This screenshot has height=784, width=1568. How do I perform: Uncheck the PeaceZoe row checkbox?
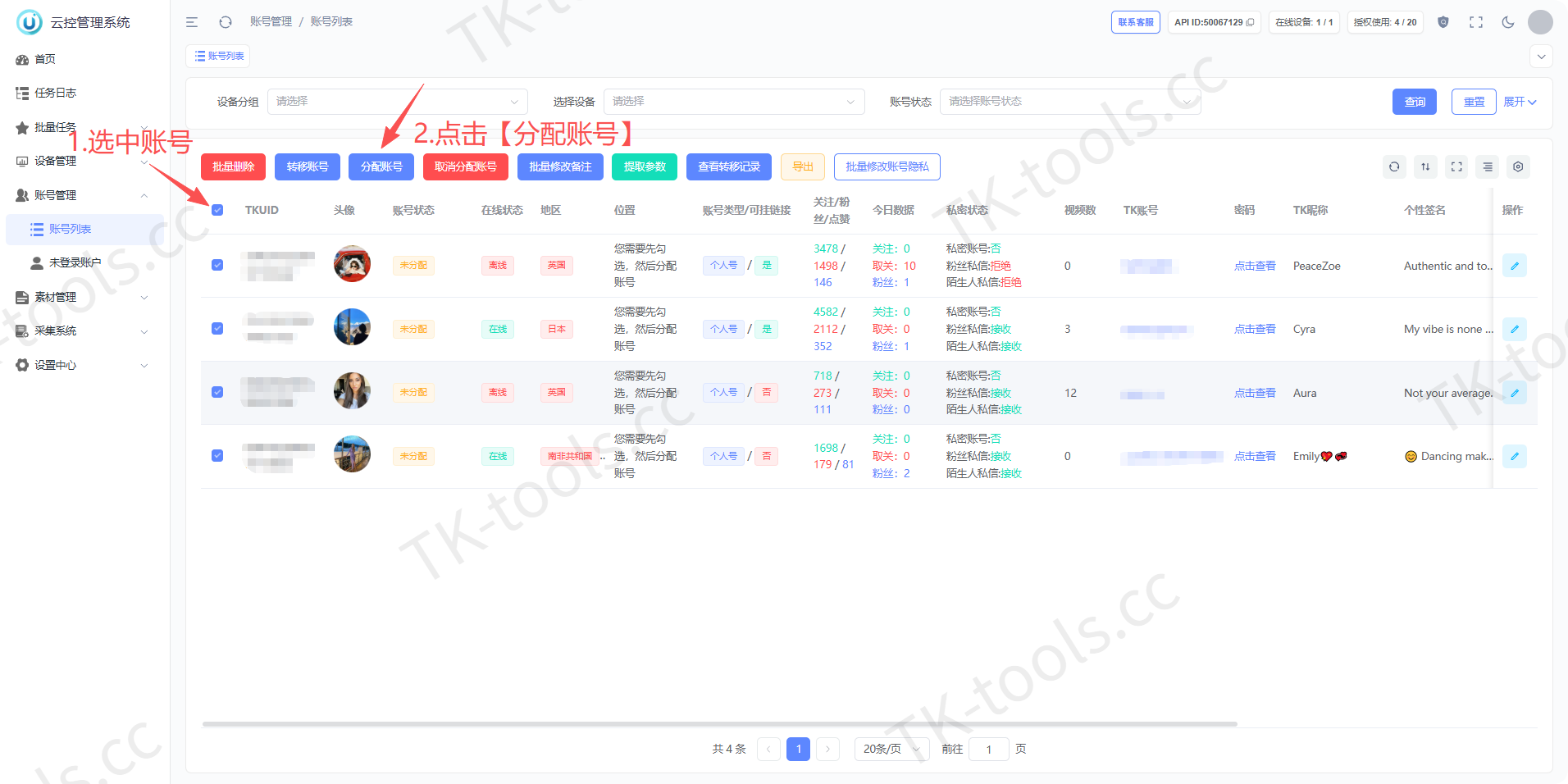point(217,265)
